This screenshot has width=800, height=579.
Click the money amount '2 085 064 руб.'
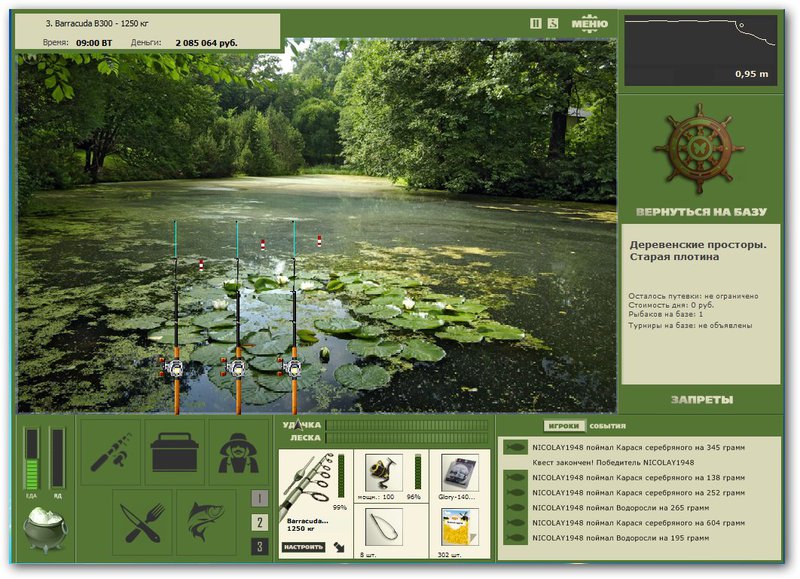(x=206, y=43)
